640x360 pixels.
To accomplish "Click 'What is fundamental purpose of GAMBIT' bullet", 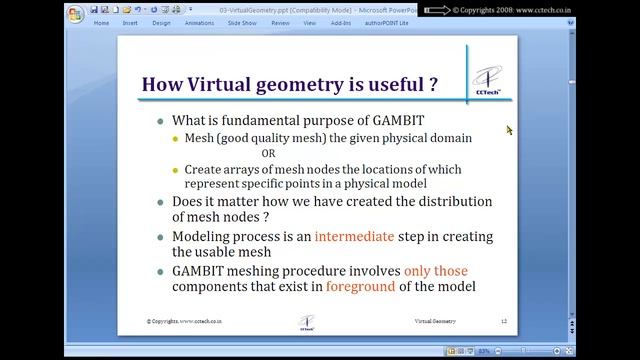I will (298, 120).
